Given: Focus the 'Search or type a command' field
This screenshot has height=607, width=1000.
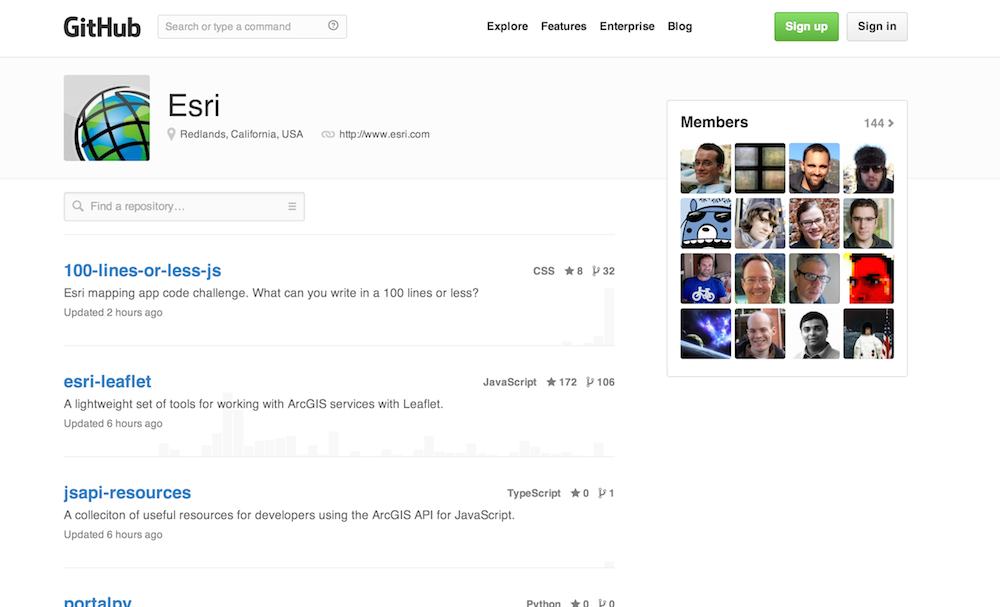Looking at the screenshot, I should click(x=252, y=27).
